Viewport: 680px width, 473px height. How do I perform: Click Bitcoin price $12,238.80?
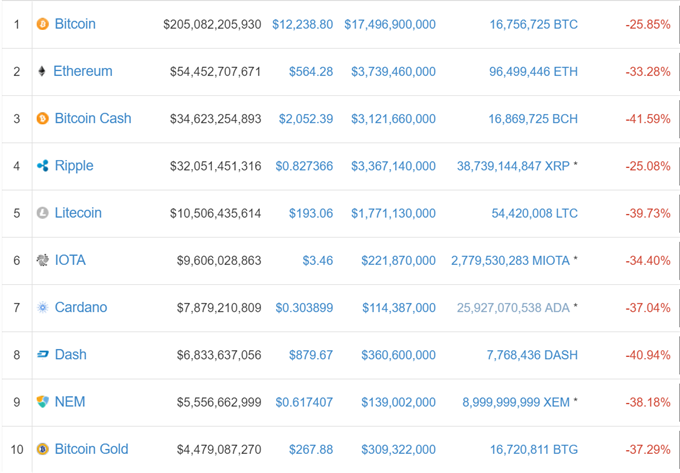click(x=303, y=24)
